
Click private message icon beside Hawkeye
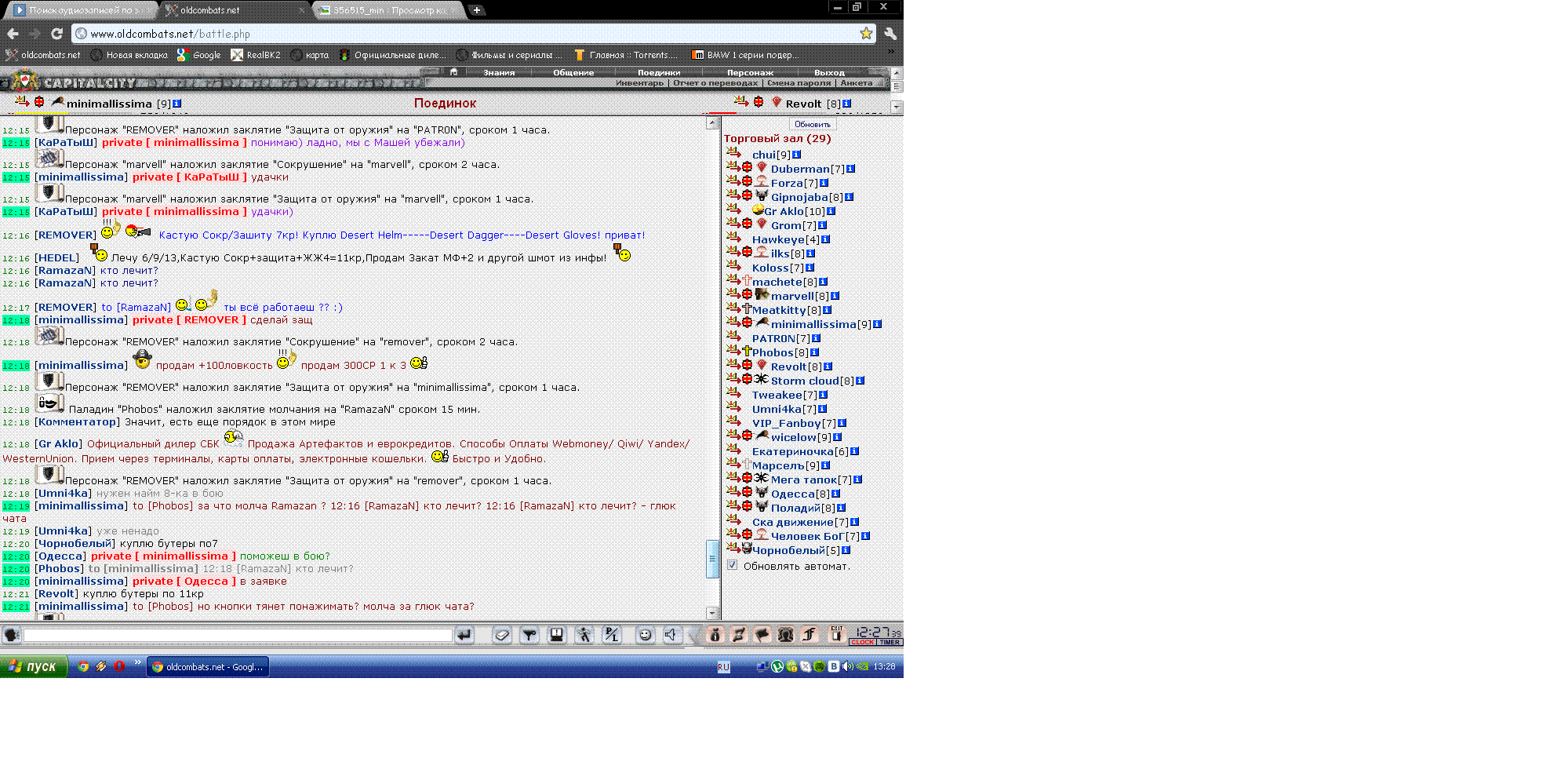coord(733,237)
